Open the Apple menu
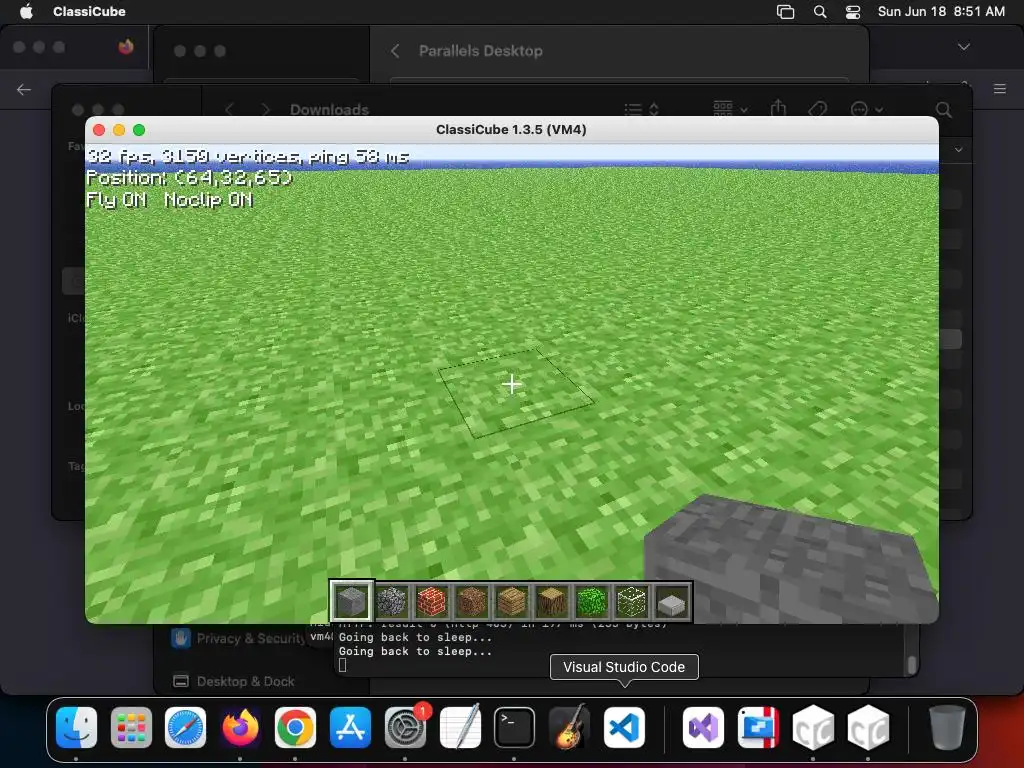The image size is (1024, 768). 26,11
